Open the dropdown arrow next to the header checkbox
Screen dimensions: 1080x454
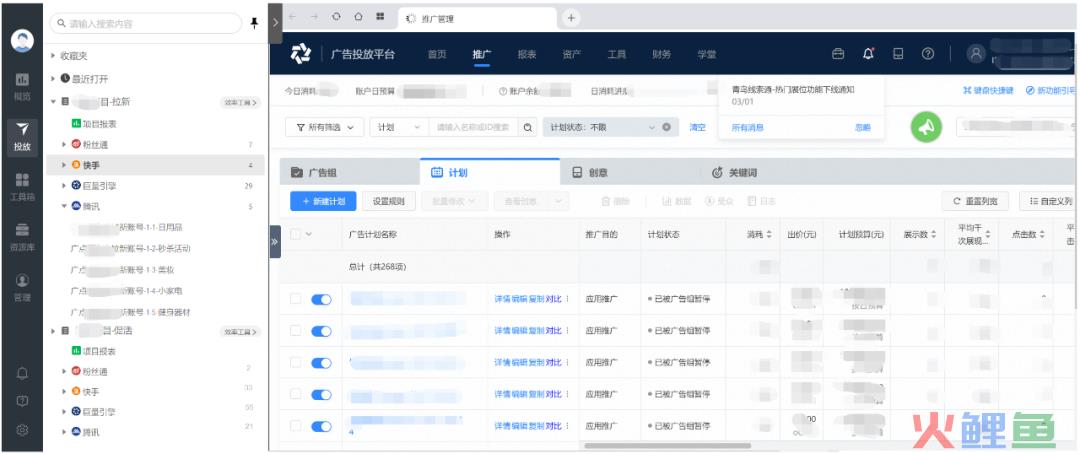pos(309,234)
